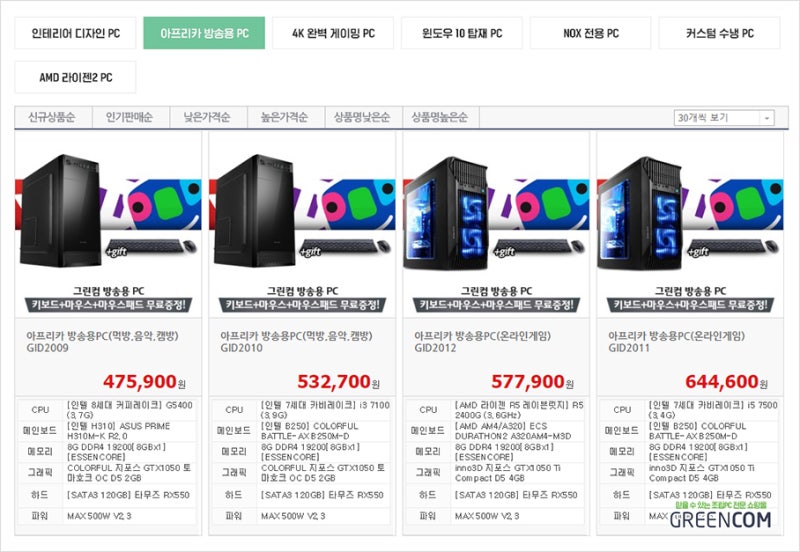The height and width of the screenshot is (552, 800).
Task: Go to NOX 전용 PC category
Action: tap(591, 33)
